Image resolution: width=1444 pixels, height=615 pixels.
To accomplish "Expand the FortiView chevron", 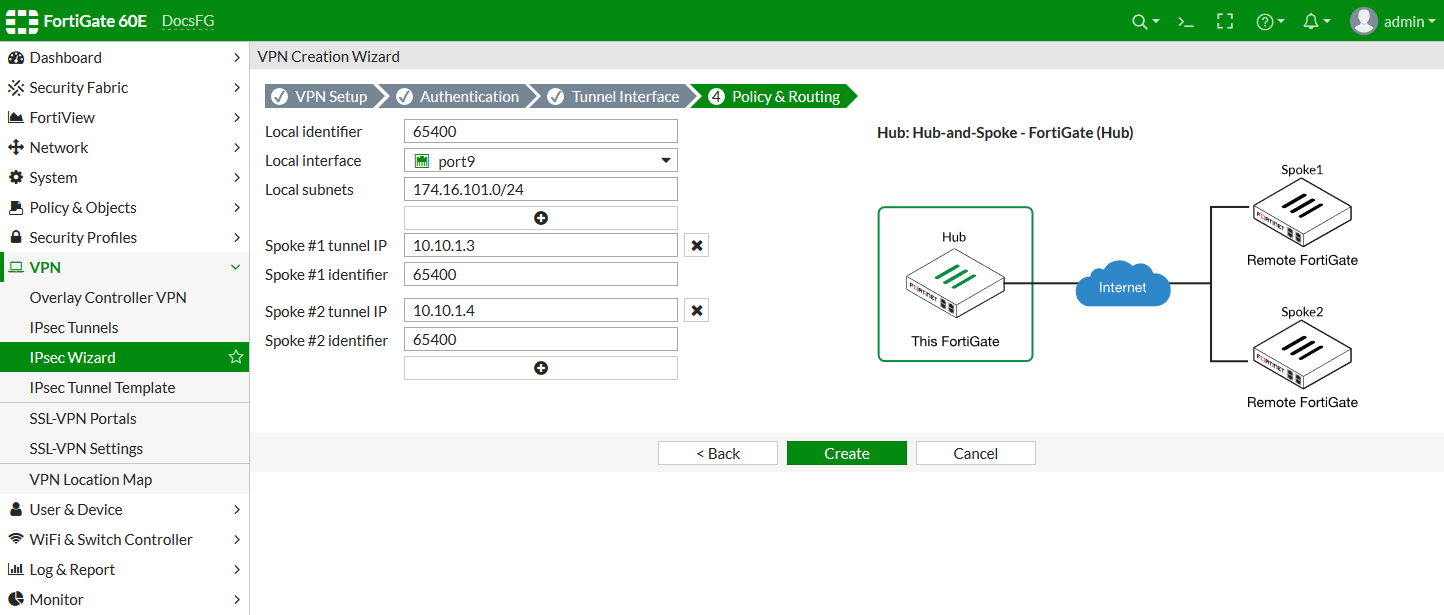I will [x=236, y=118].
